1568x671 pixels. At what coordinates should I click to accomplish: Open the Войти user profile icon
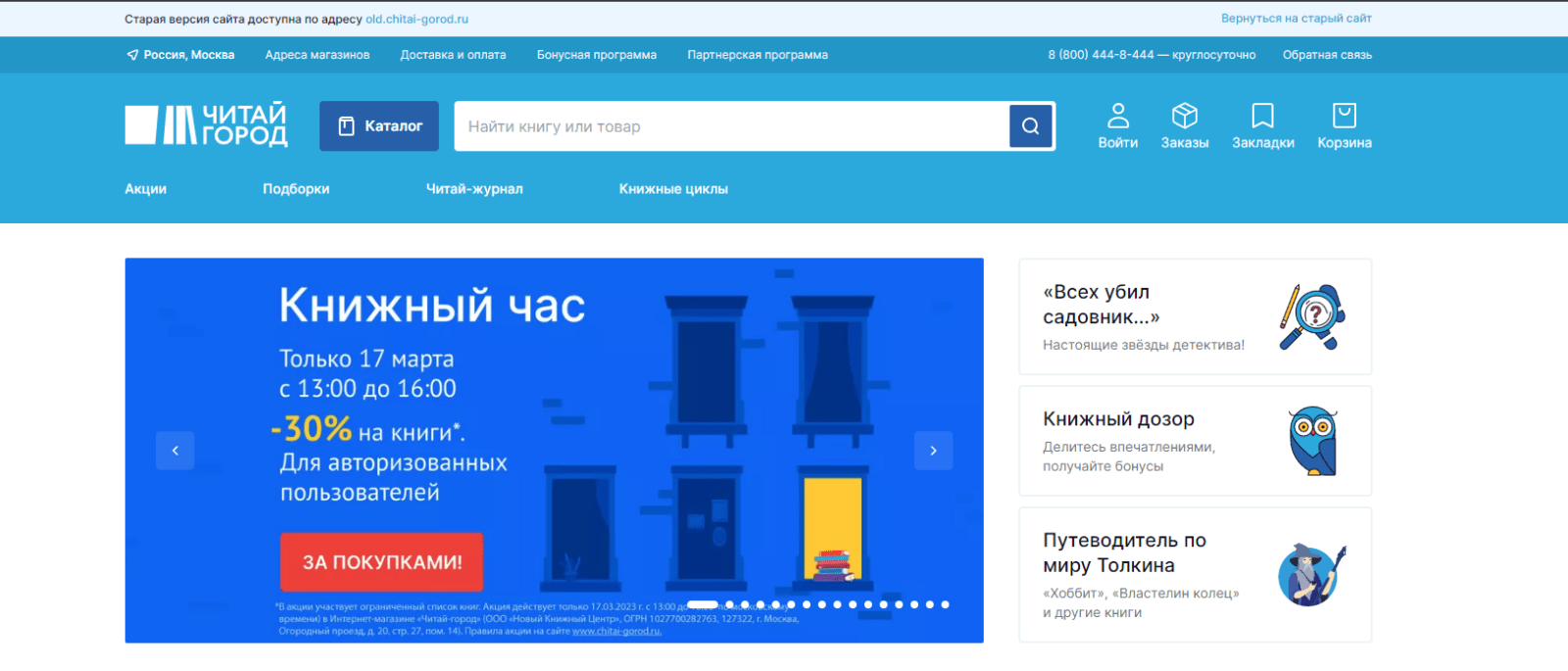[1118, 126]
